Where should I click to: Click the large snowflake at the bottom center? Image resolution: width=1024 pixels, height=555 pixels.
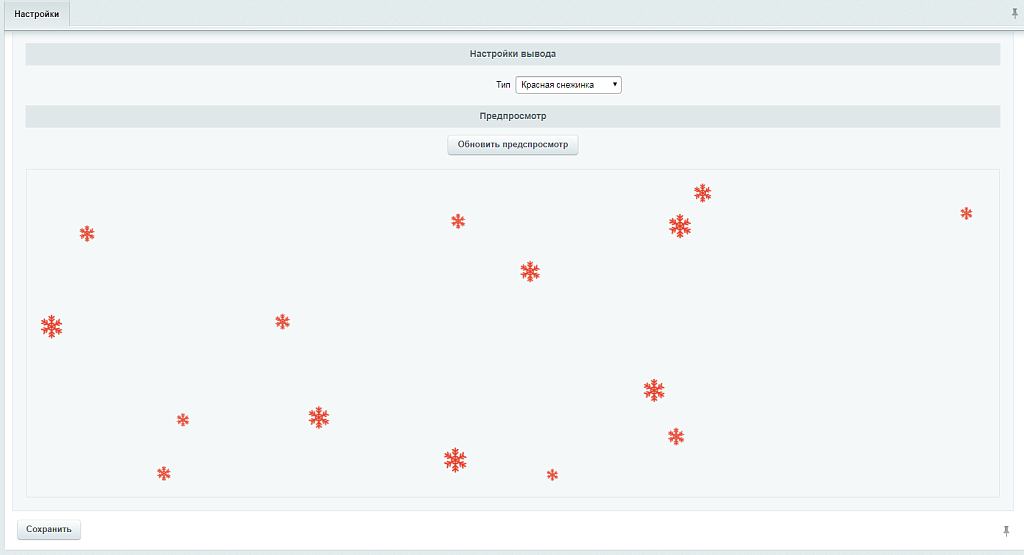coord(455,460)
